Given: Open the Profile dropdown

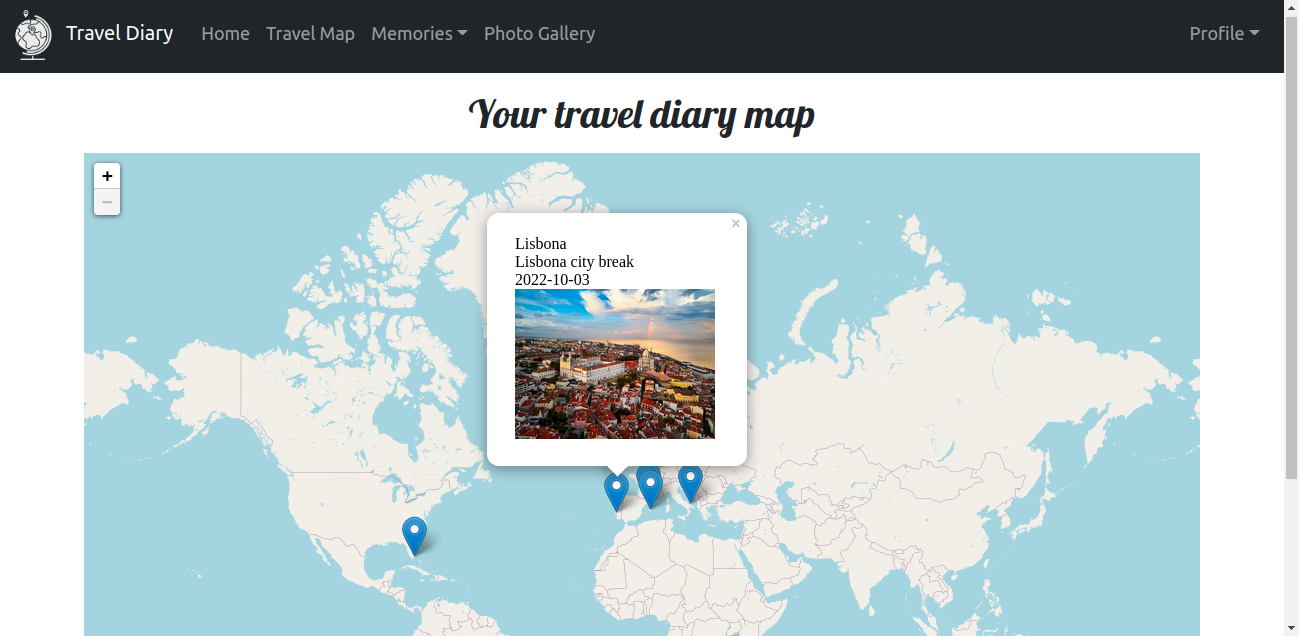Looking at the screenshot, I should (1223, 33).
